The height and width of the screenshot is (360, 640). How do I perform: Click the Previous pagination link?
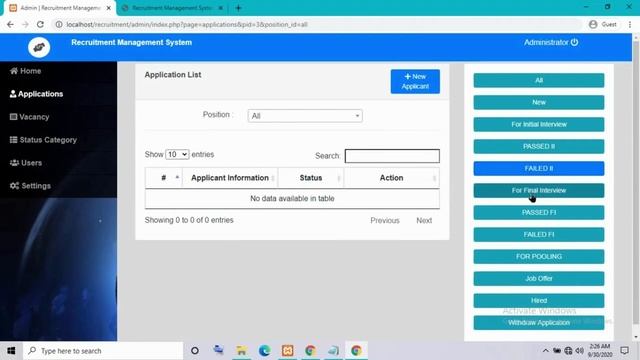click(x=385, y=220)
